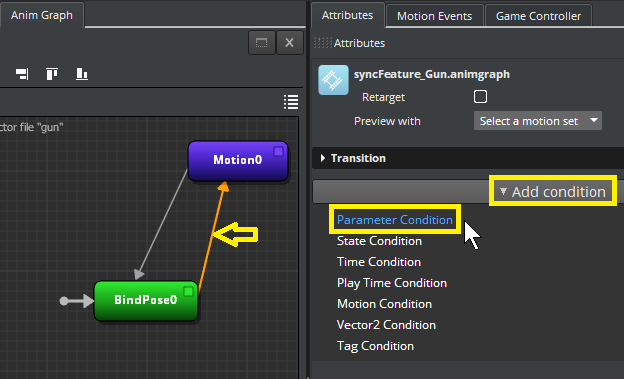This screenshot has width=624, height=379.
Task: Close the Anim Graph panel
Action: (x=289, y=43)
